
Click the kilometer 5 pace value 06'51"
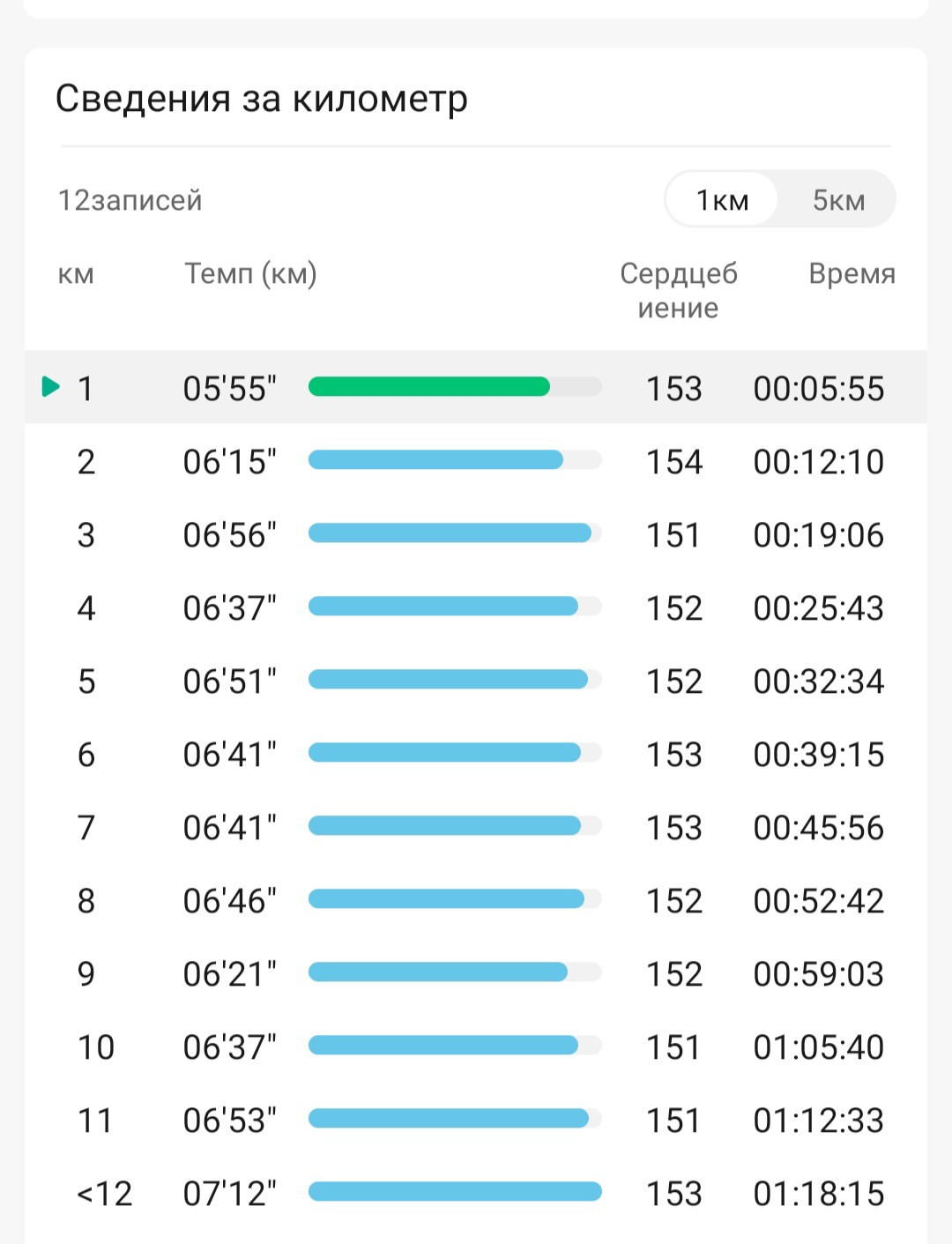(x=229, y=682)
